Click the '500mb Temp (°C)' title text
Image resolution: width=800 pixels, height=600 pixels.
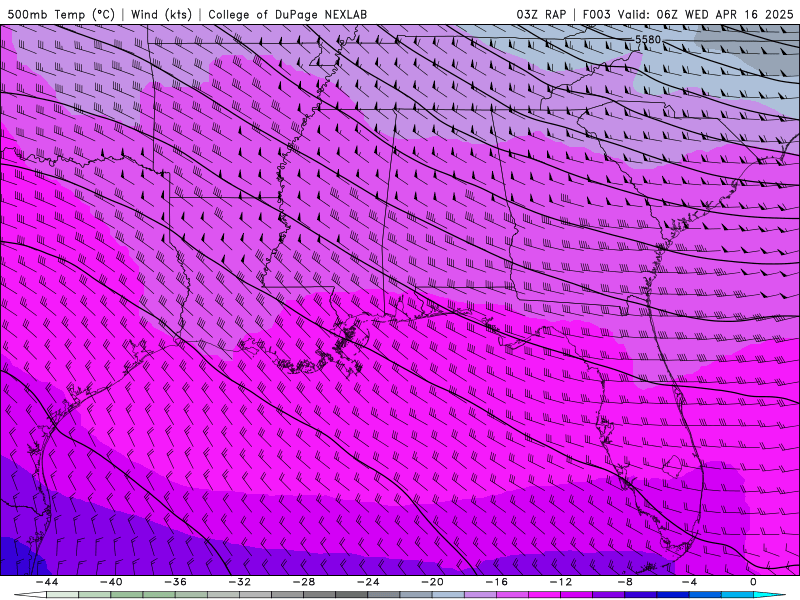click(x=61, y=14)
